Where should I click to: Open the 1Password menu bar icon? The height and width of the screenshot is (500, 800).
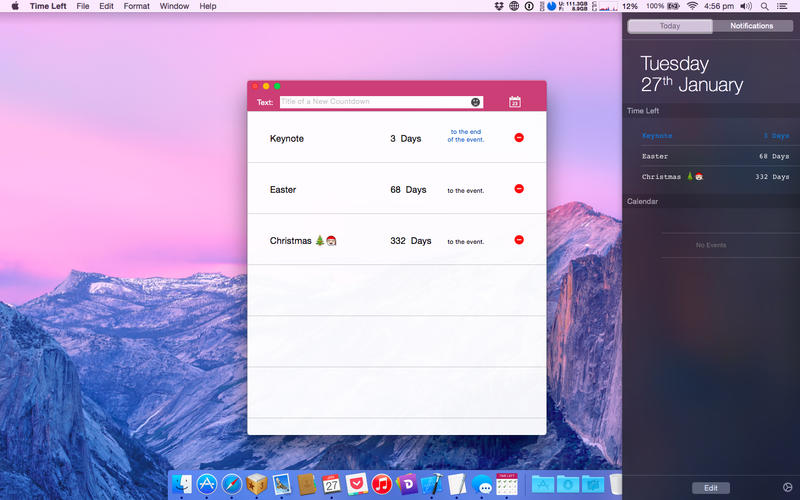point(529,6)
